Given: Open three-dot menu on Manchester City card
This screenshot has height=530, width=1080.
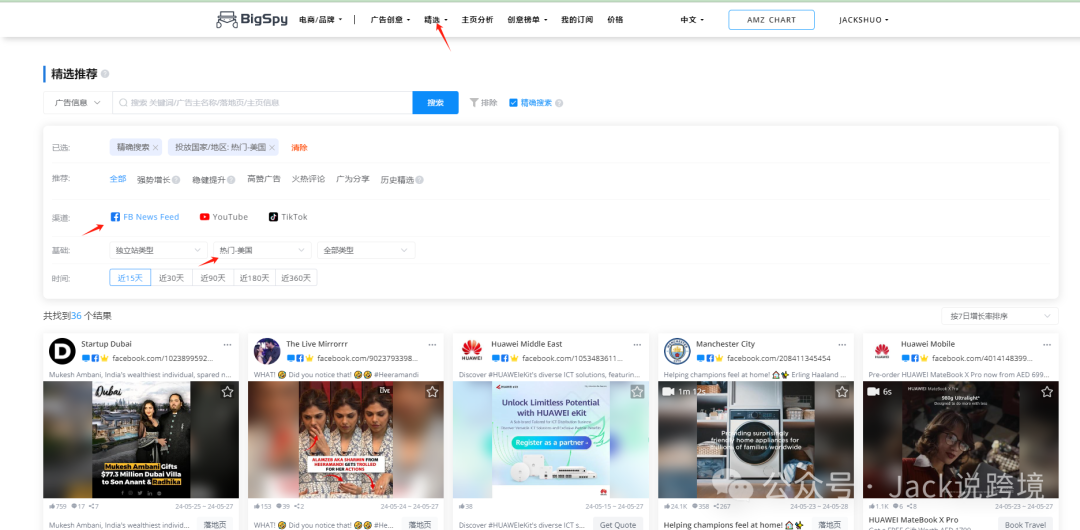Looking at the screenshot, I should pos(841,344).
